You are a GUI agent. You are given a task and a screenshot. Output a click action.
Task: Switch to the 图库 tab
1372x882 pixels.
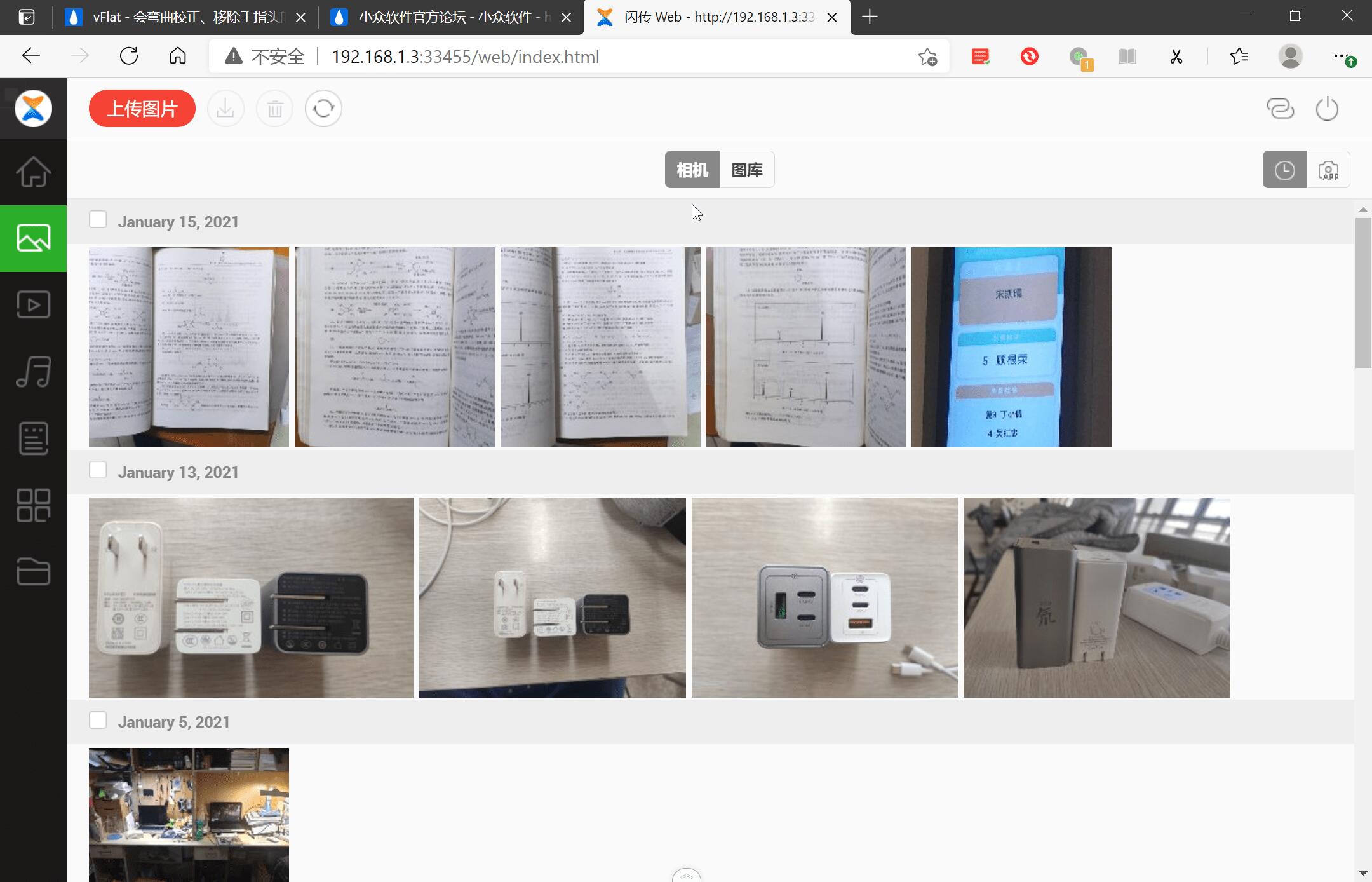pyautogui.click(x=747, y=170)
